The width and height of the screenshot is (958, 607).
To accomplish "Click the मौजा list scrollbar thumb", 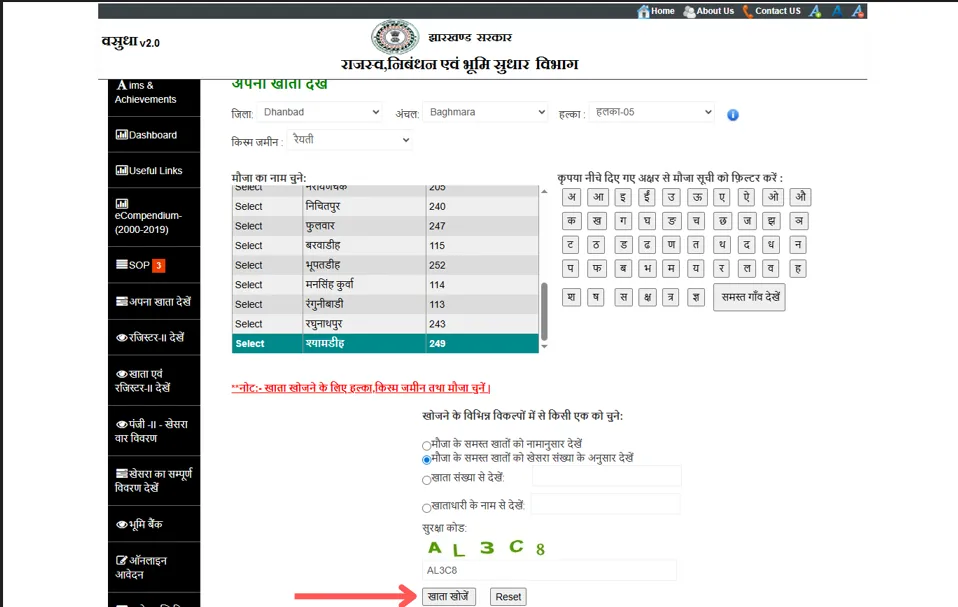I will coord(544,311).
